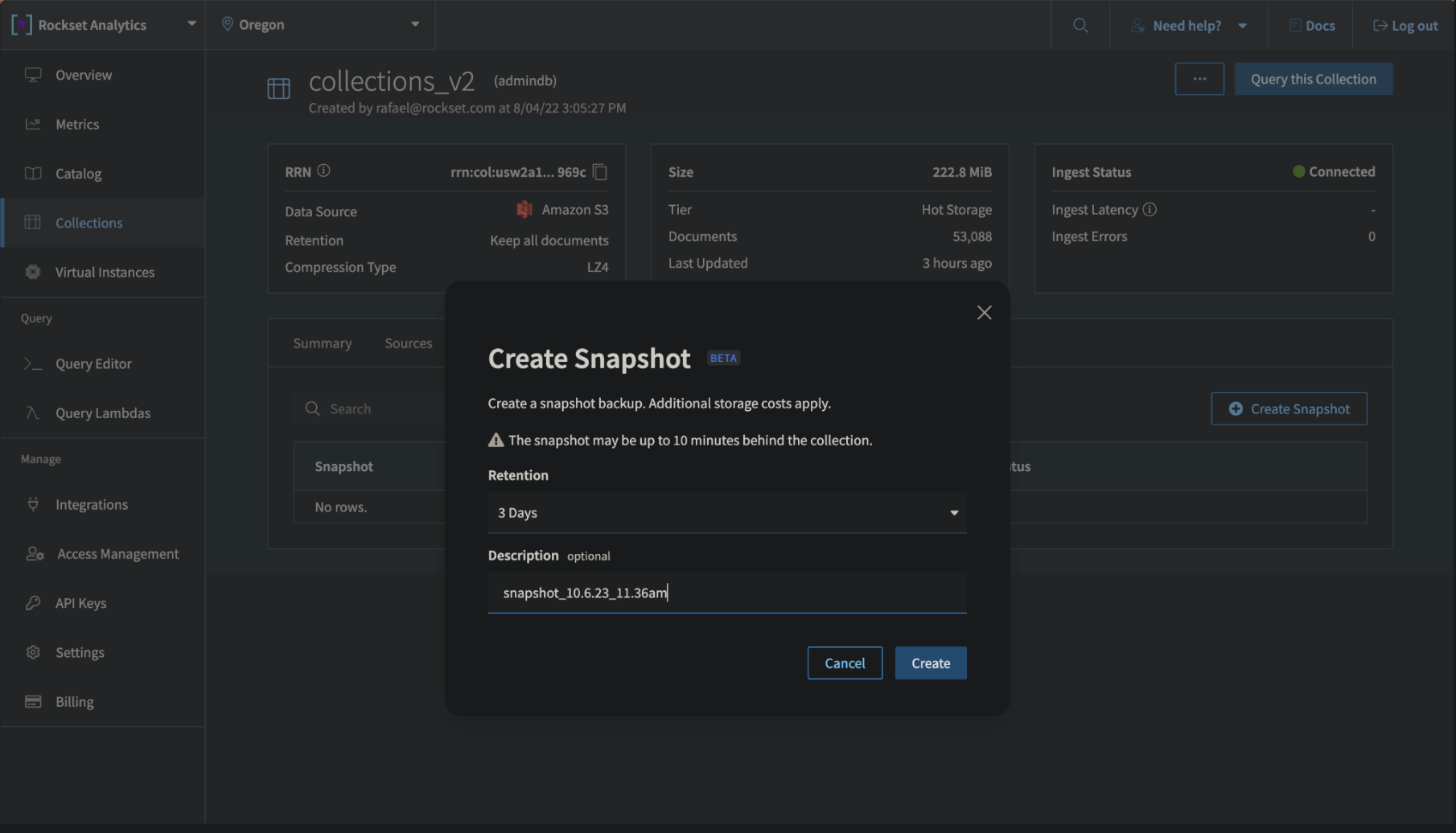Click the snapshots Search field
Screen dimensions: 1456x833
370,408
